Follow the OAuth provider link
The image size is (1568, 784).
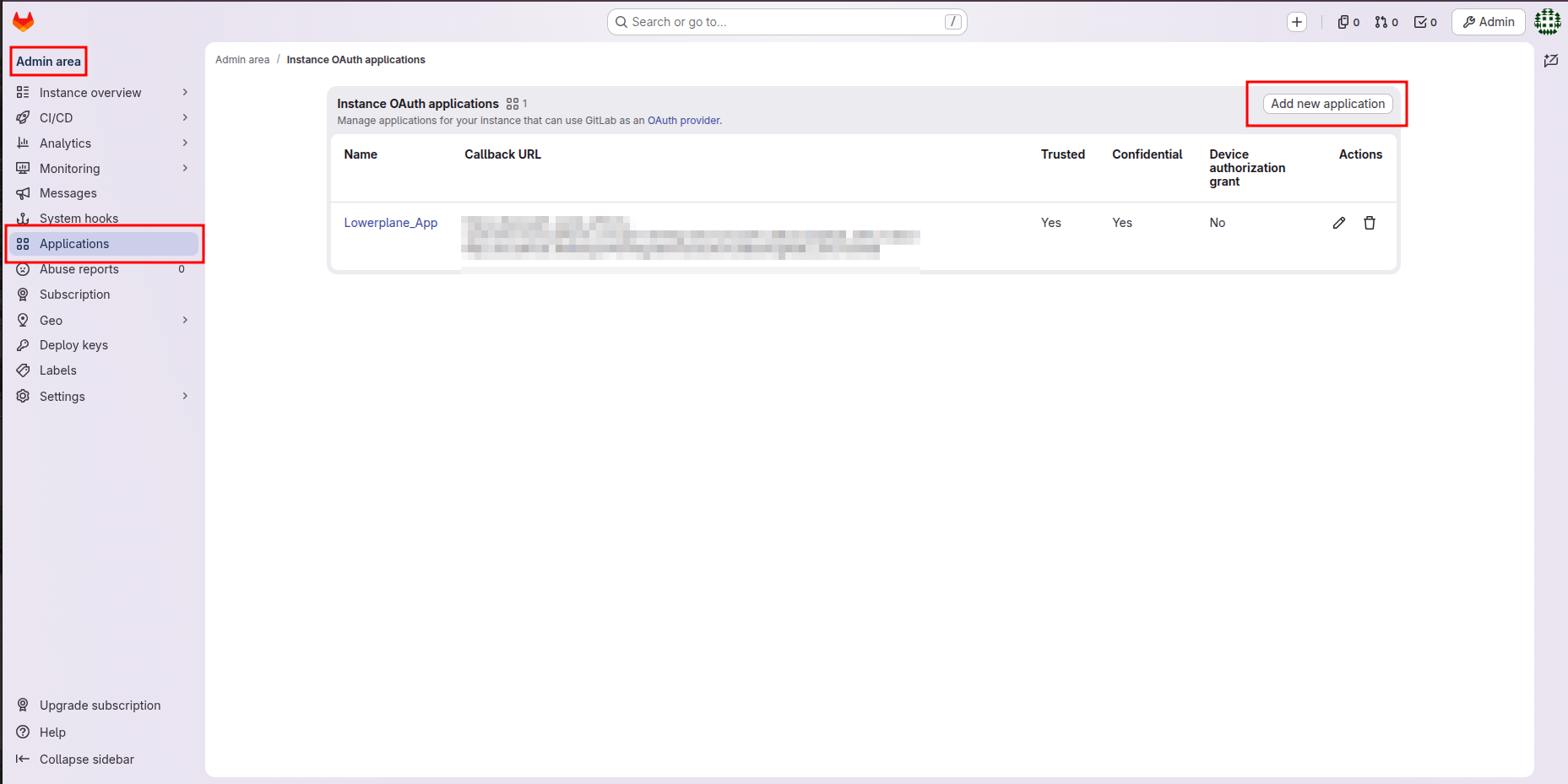tap(684, 121)
